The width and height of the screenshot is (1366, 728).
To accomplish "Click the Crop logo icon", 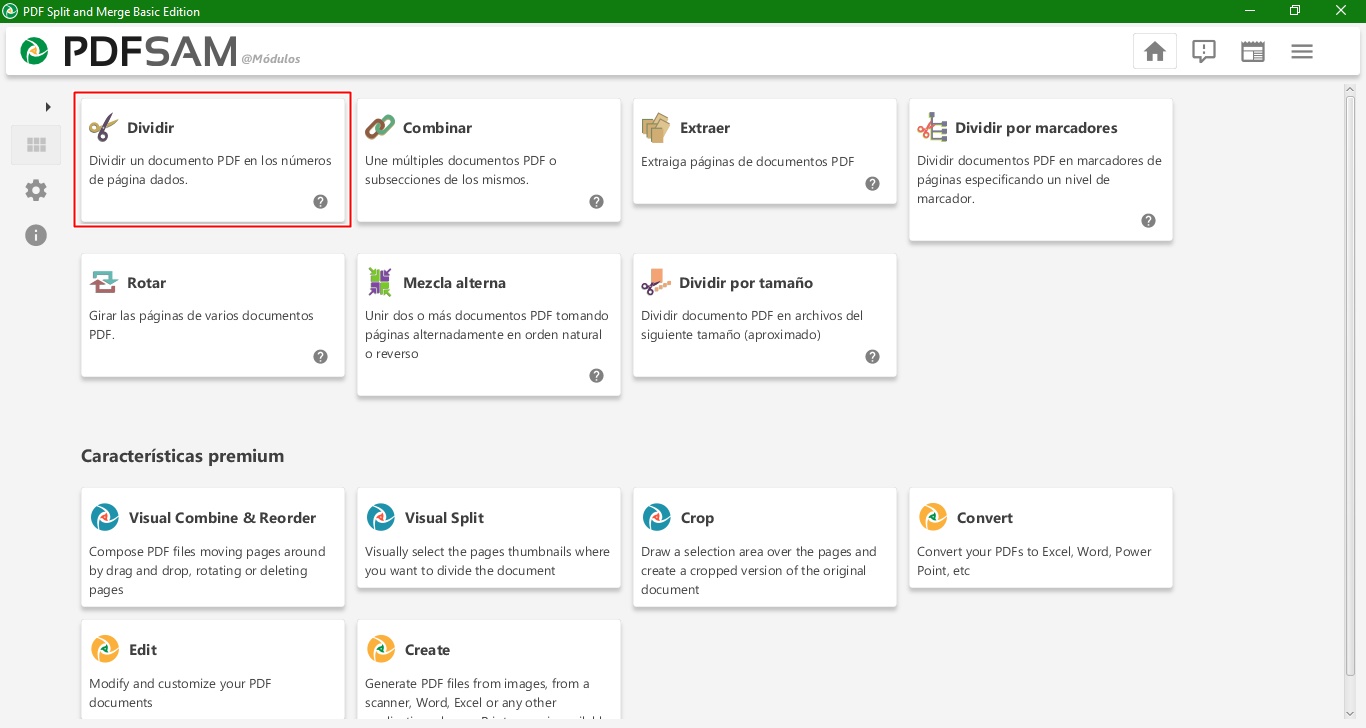I will tap(657, 517).
